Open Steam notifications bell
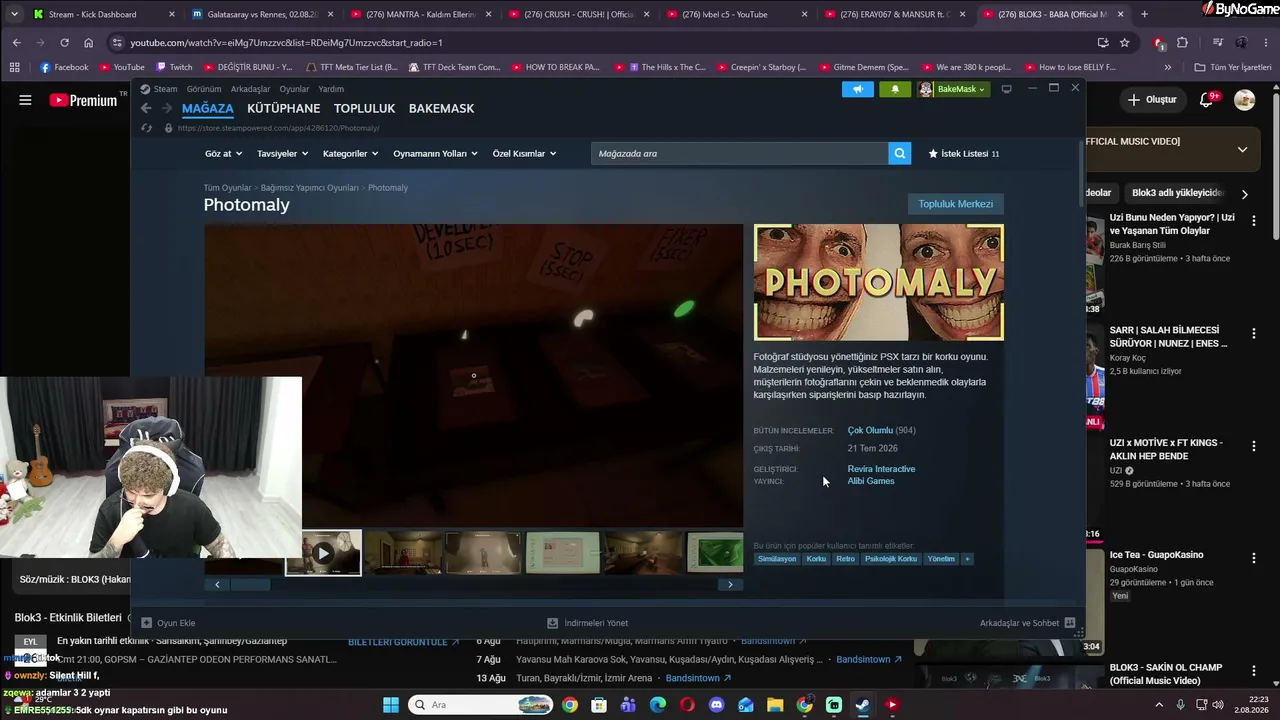The image size is (1280, 720). pyautogui.click(x=895, y=89)
